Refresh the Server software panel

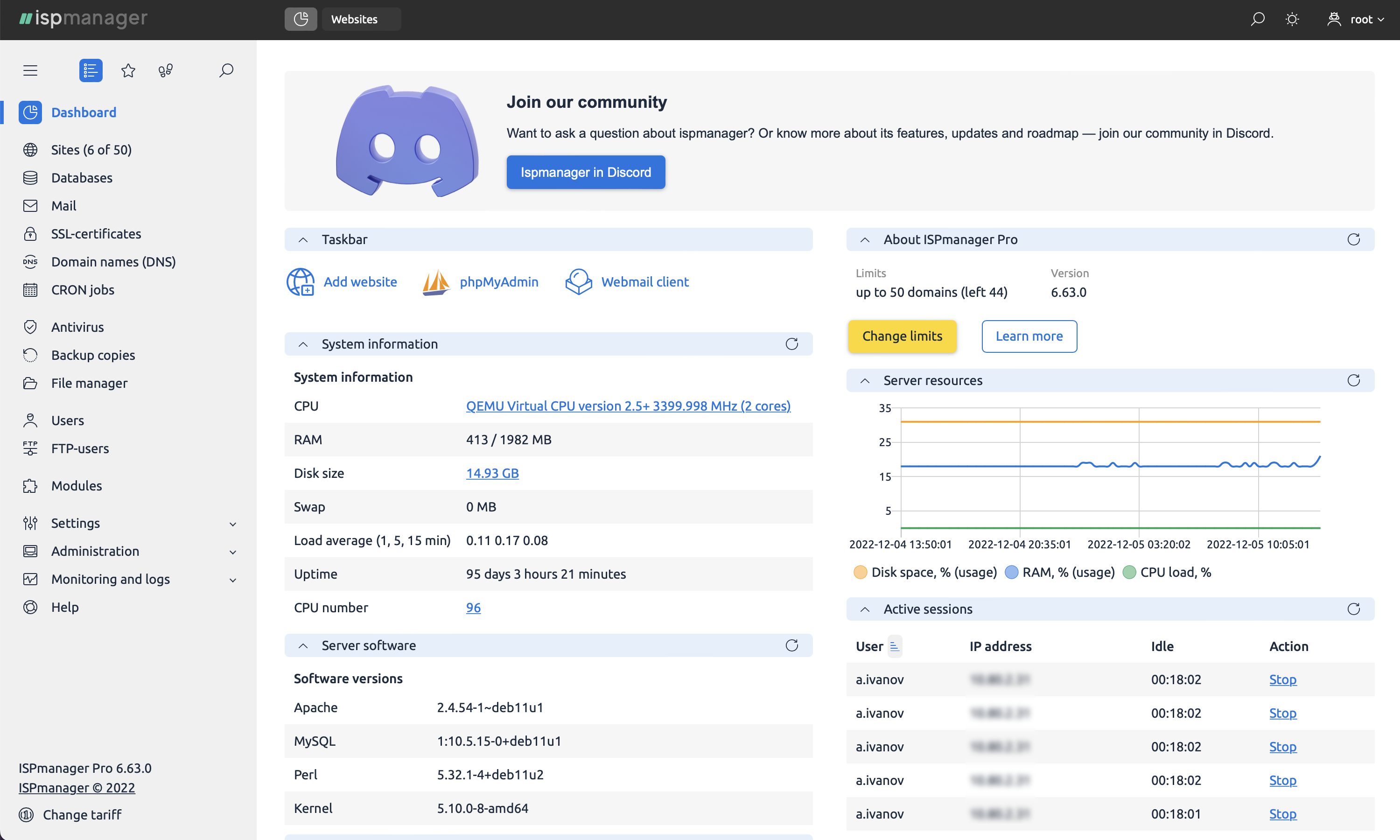(791, 645)
